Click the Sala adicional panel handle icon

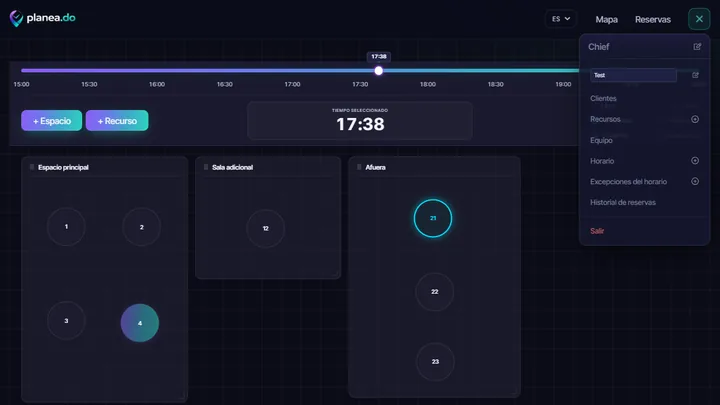tap(206, 167)
